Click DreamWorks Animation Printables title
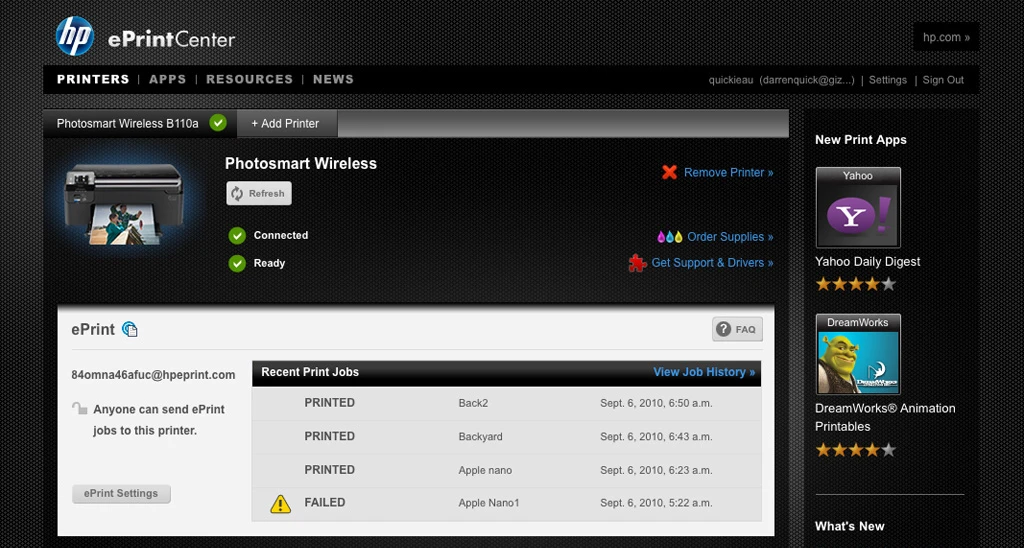The width and height of the screenshot is (1024, 548). (x=885, y=417)
